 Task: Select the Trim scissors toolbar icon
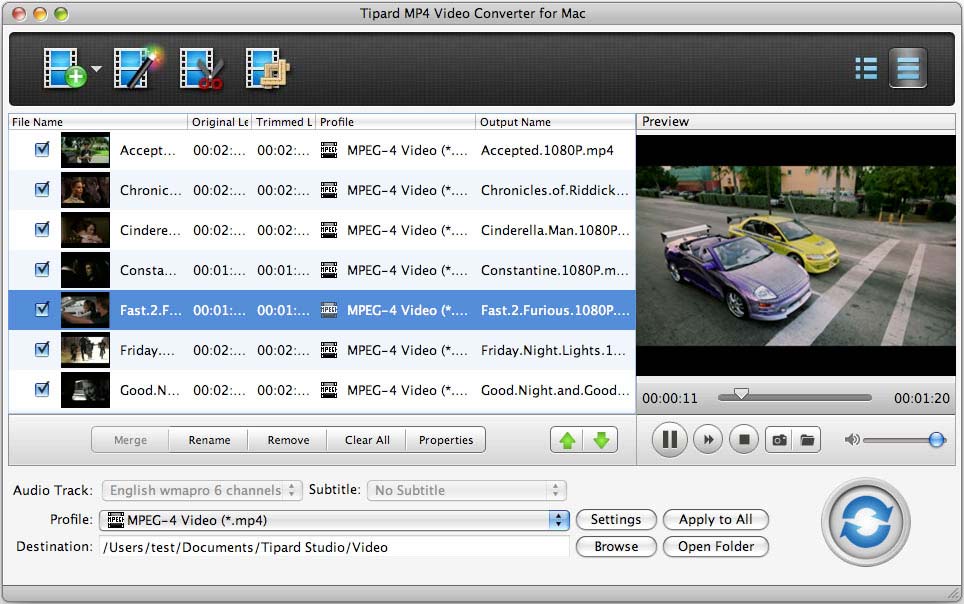[200, 68]
